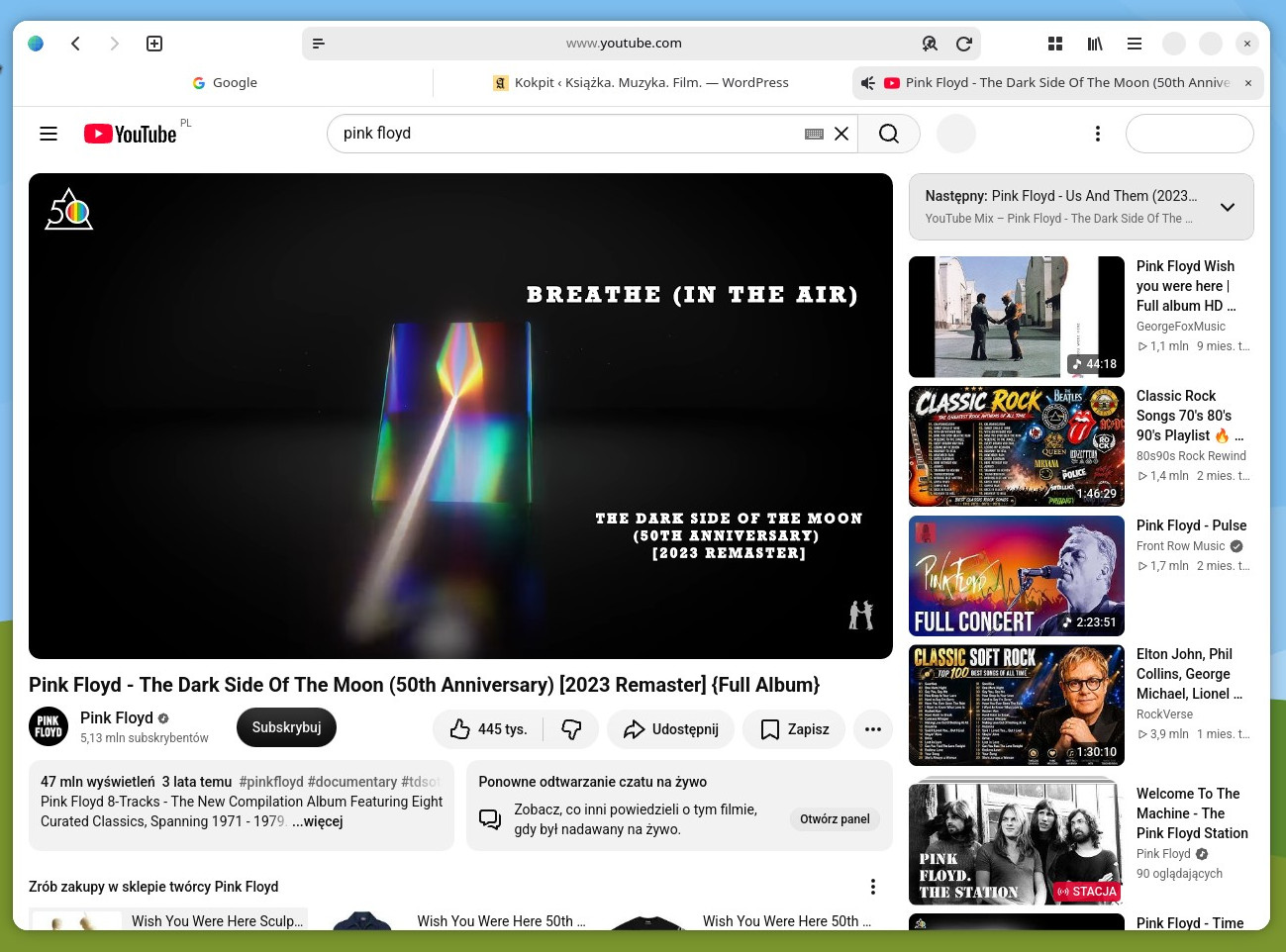Click the magnifier search button
This screenshot has height=952, width=1286.
click(x=889, y=134)
